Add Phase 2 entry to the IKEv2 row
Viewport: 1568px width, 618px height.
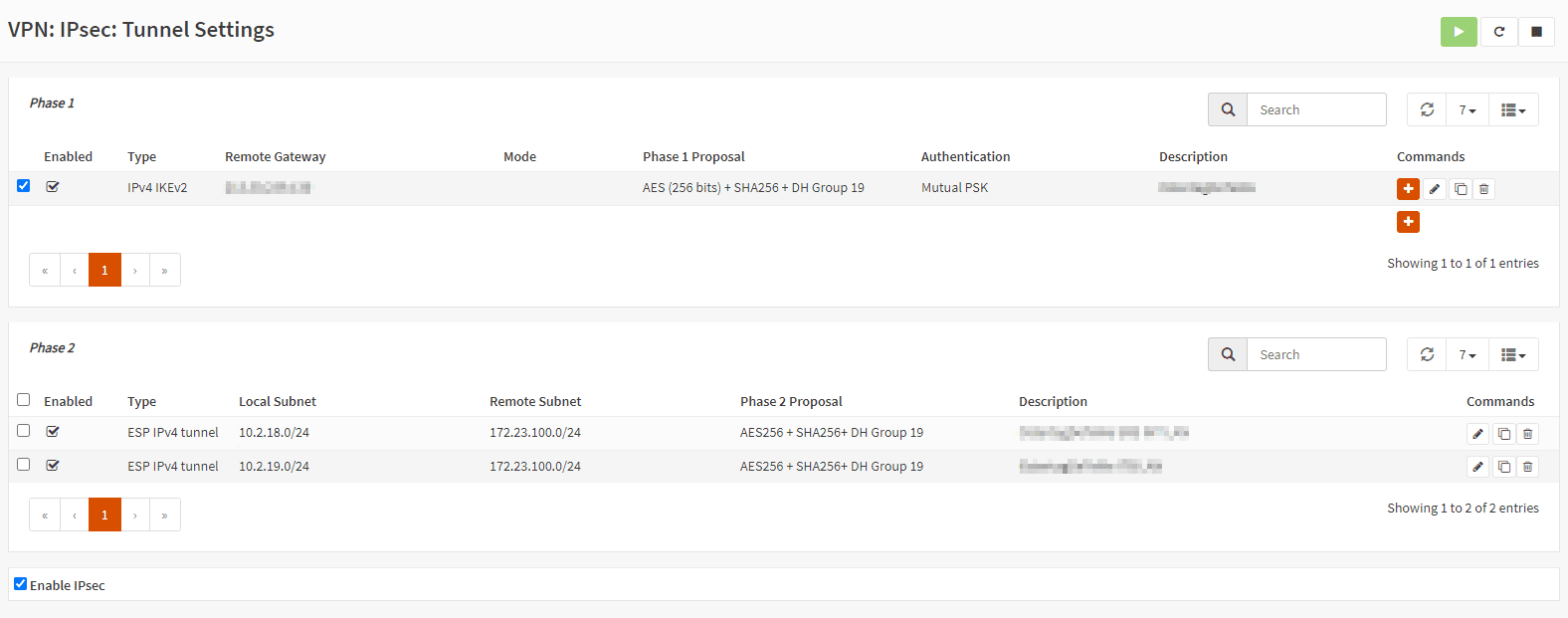1408,189
